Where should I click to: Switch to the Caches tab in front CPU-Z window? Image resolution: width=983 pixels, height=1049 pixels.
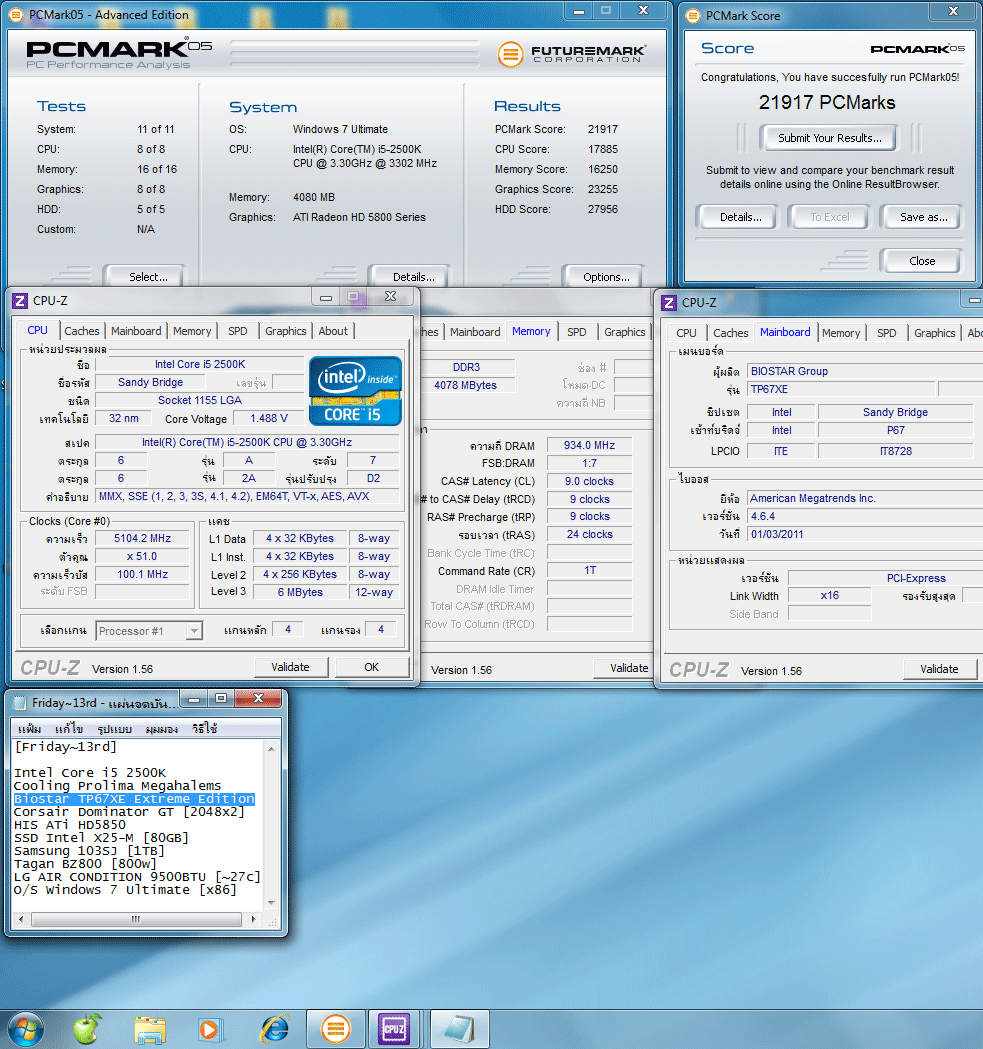[x=82, y=331]
